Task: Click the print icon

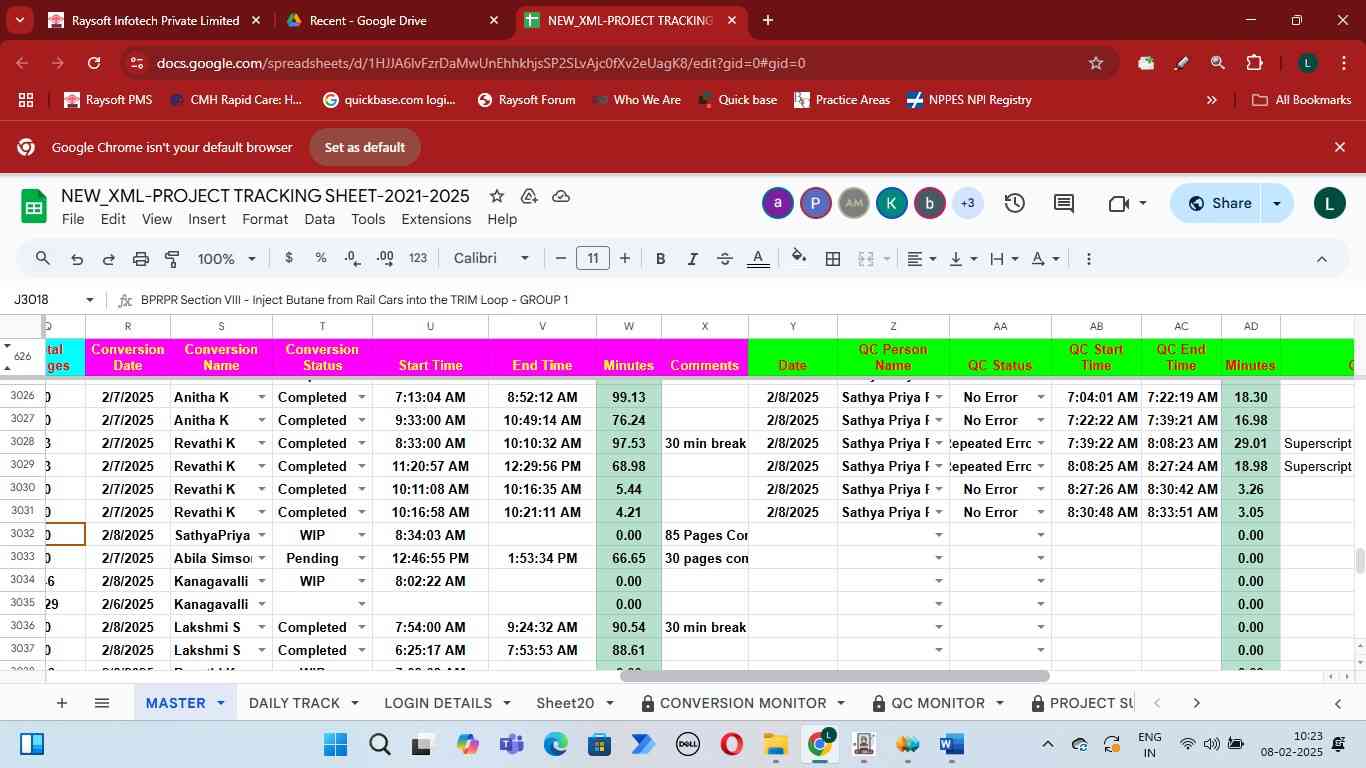Action: tap(141, 259)
